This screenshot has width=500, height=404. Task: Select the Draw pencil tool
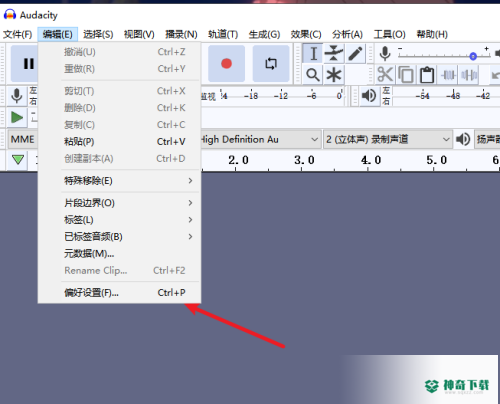pos(355,54)
